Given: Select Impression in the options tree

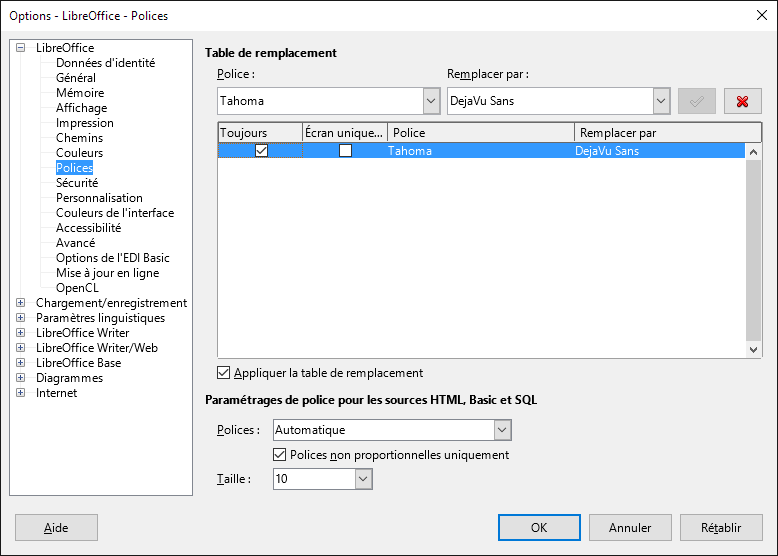Looking at the screenshot, I should [x=84, y=123].
